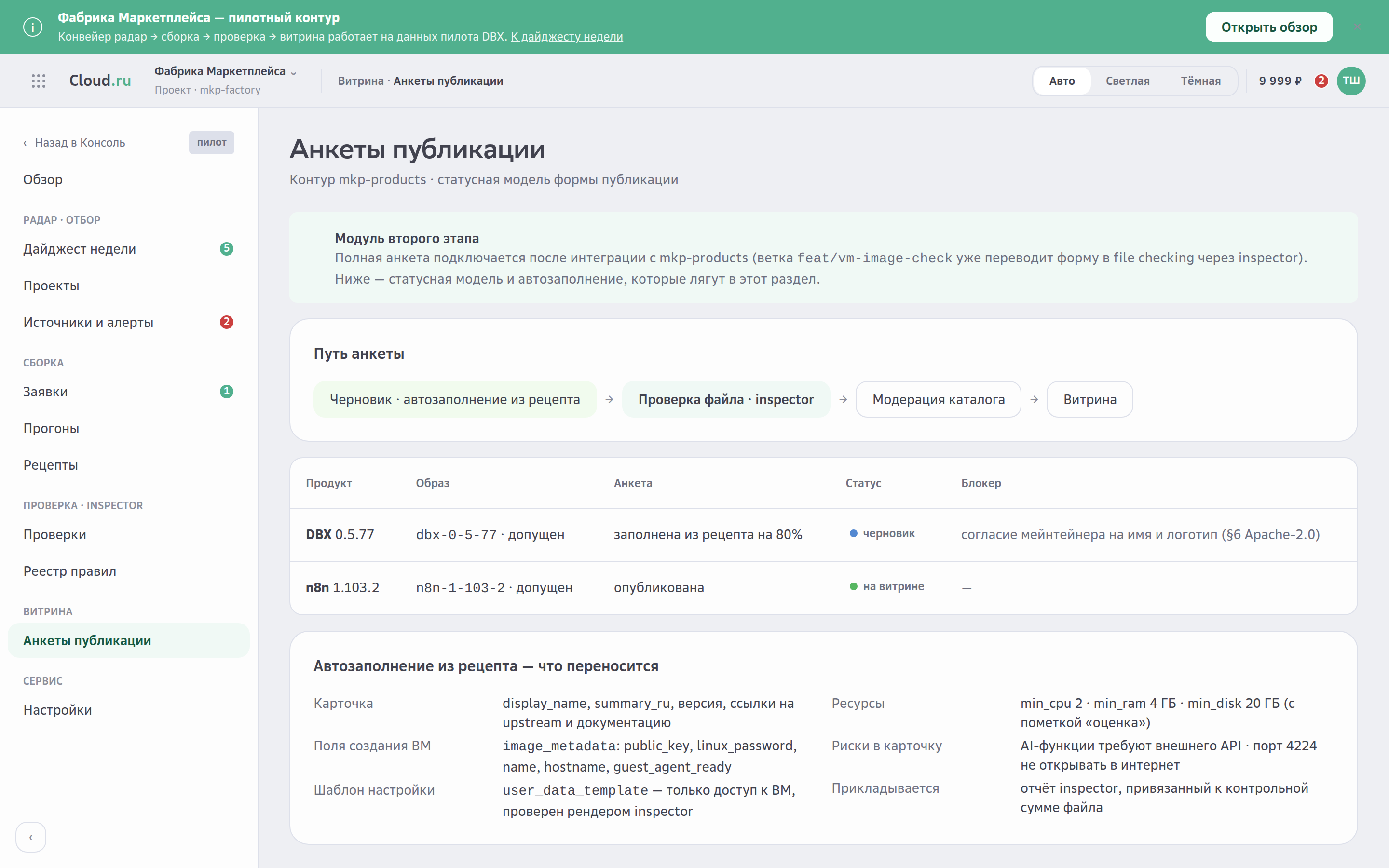1389x868 pixels.
Task: Click the Ресурсы label
Action: pos(858,703)
